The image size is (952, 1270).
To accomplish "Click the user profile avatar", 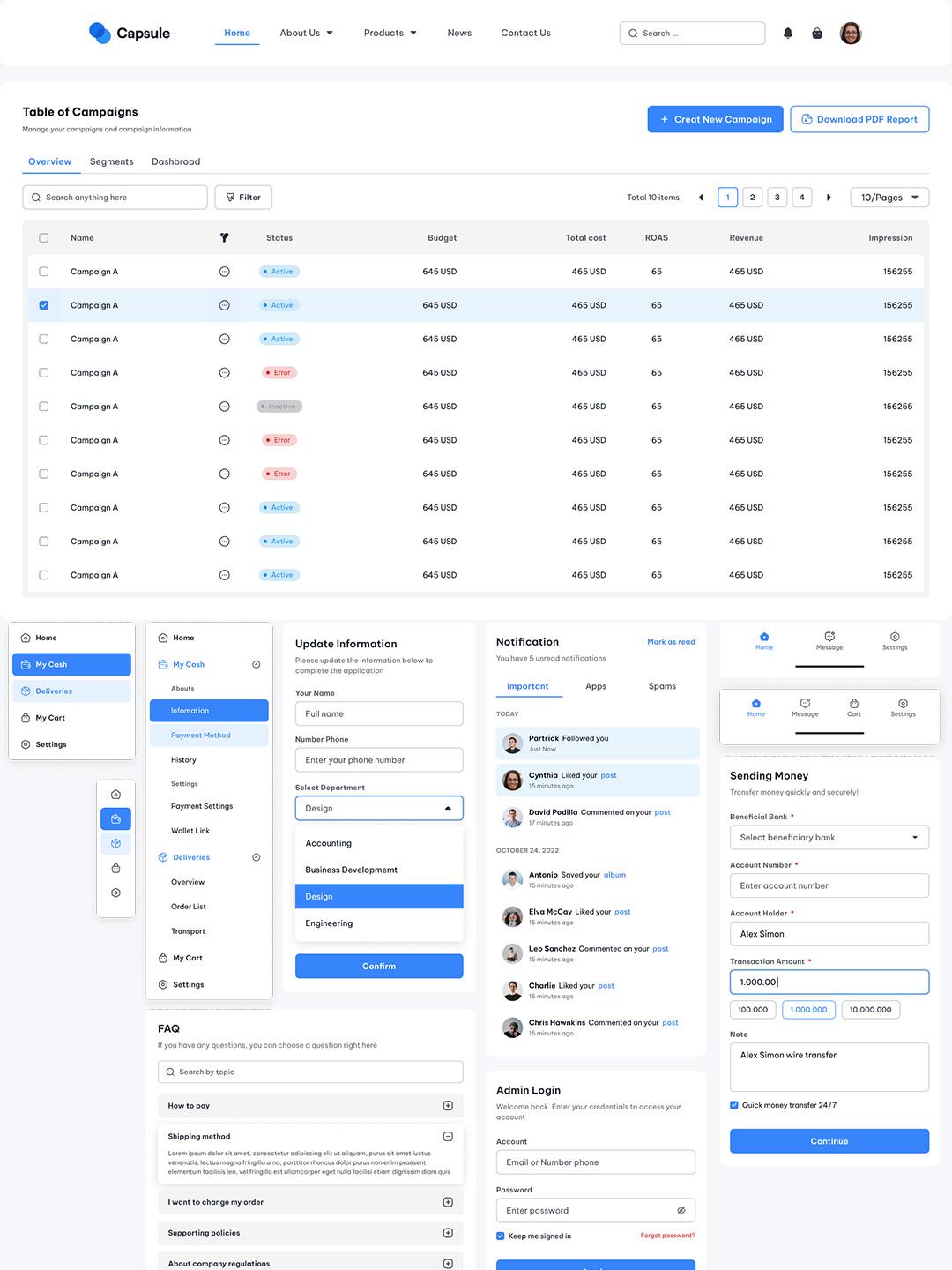I will pos(851,34).
